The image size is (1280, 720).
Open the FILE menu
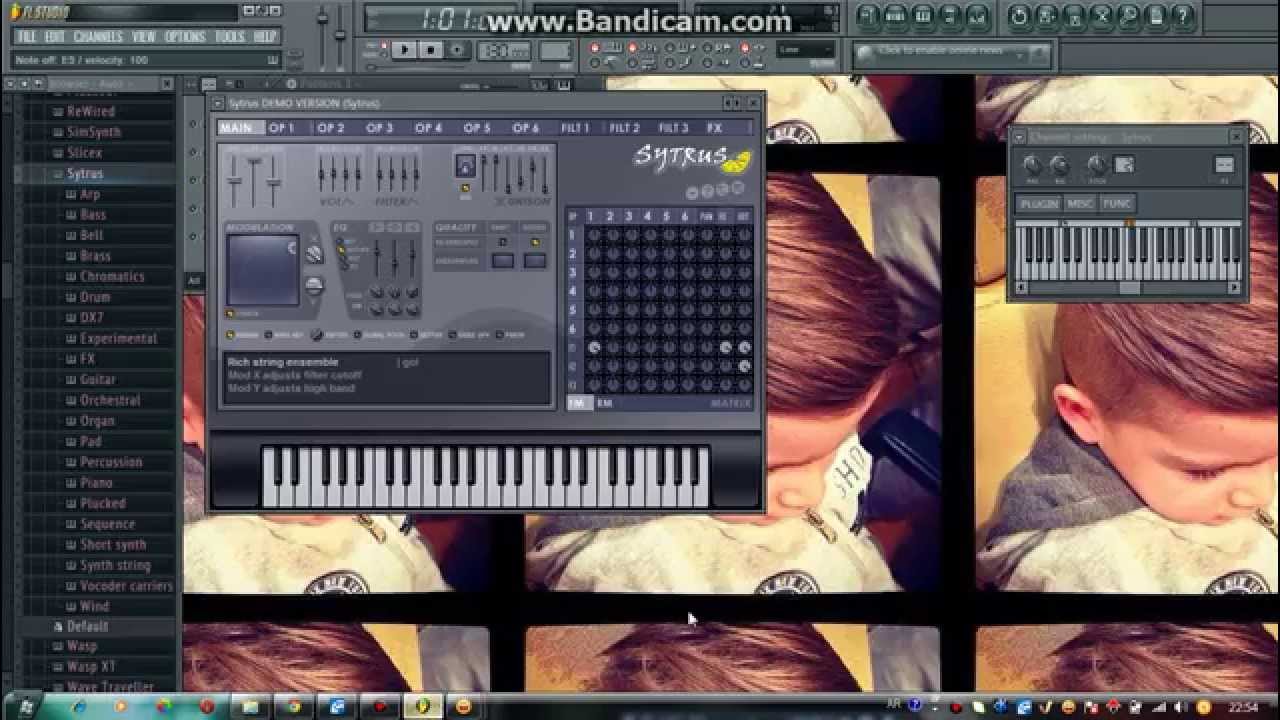27,37
